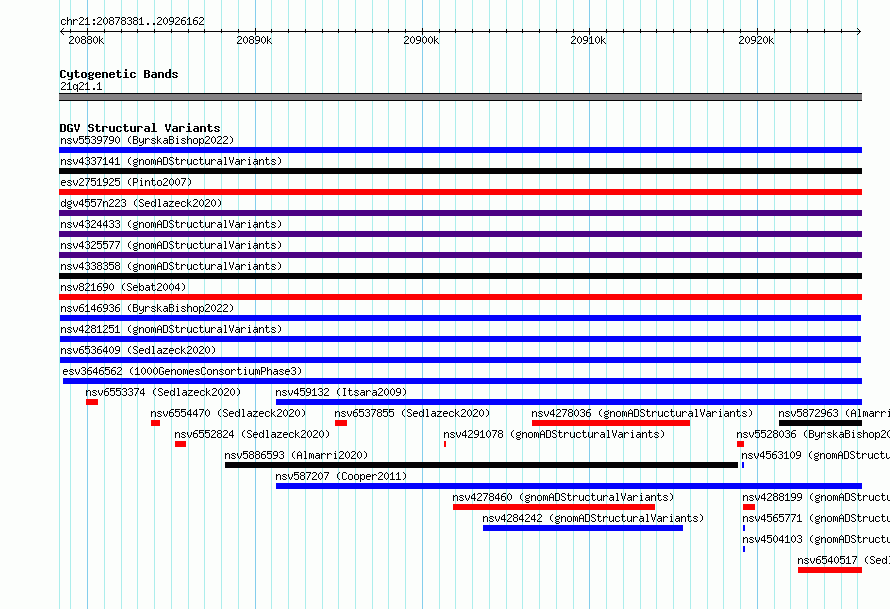The height and width of the screenshot is (609, 890).
Task: Open the nsv6537855 (Sedlazeck2020) label
Action: tap(412, 413)
